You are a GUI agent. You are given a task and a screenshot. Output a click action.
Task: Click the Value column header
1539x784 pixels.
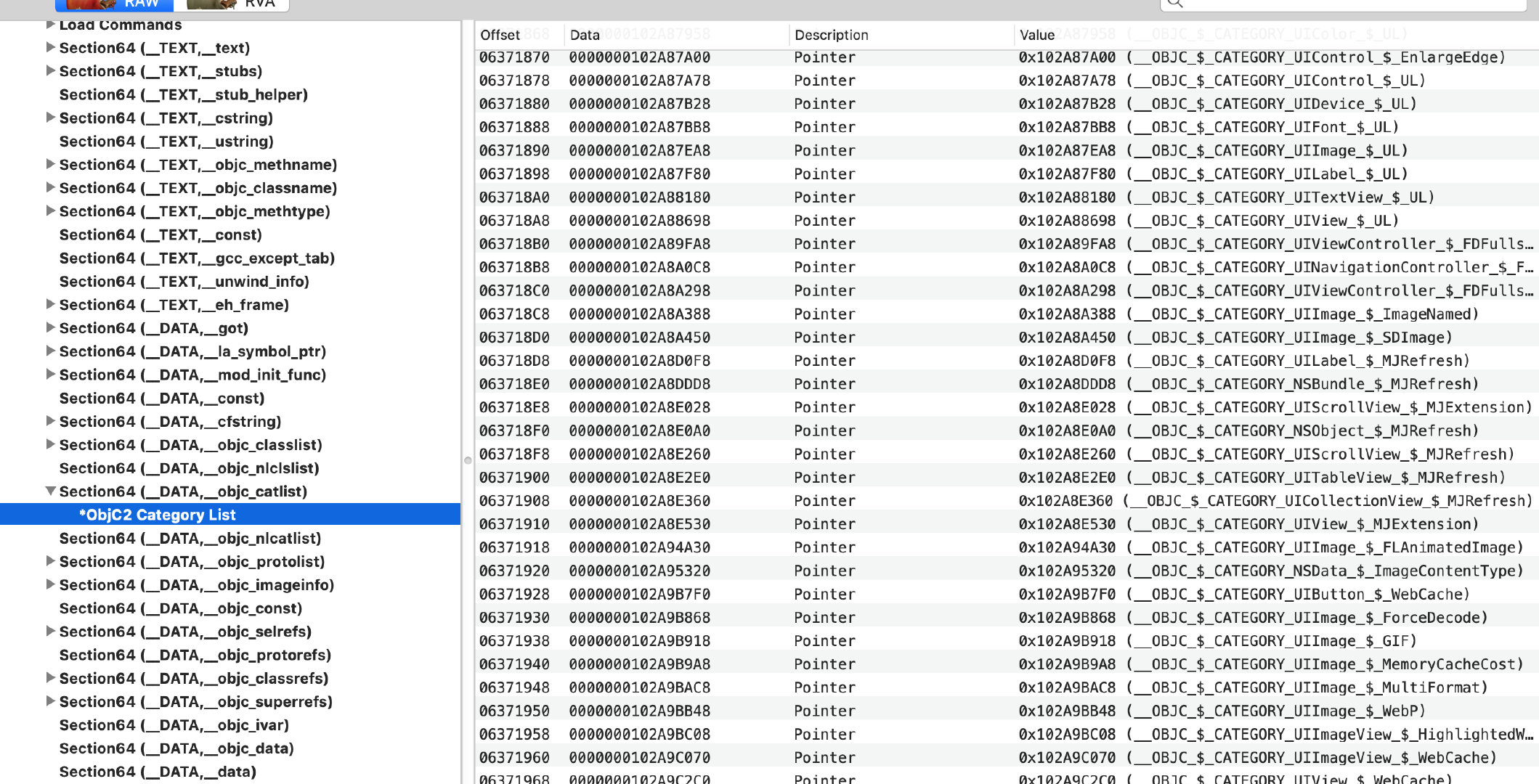(x=1036, y=35)
